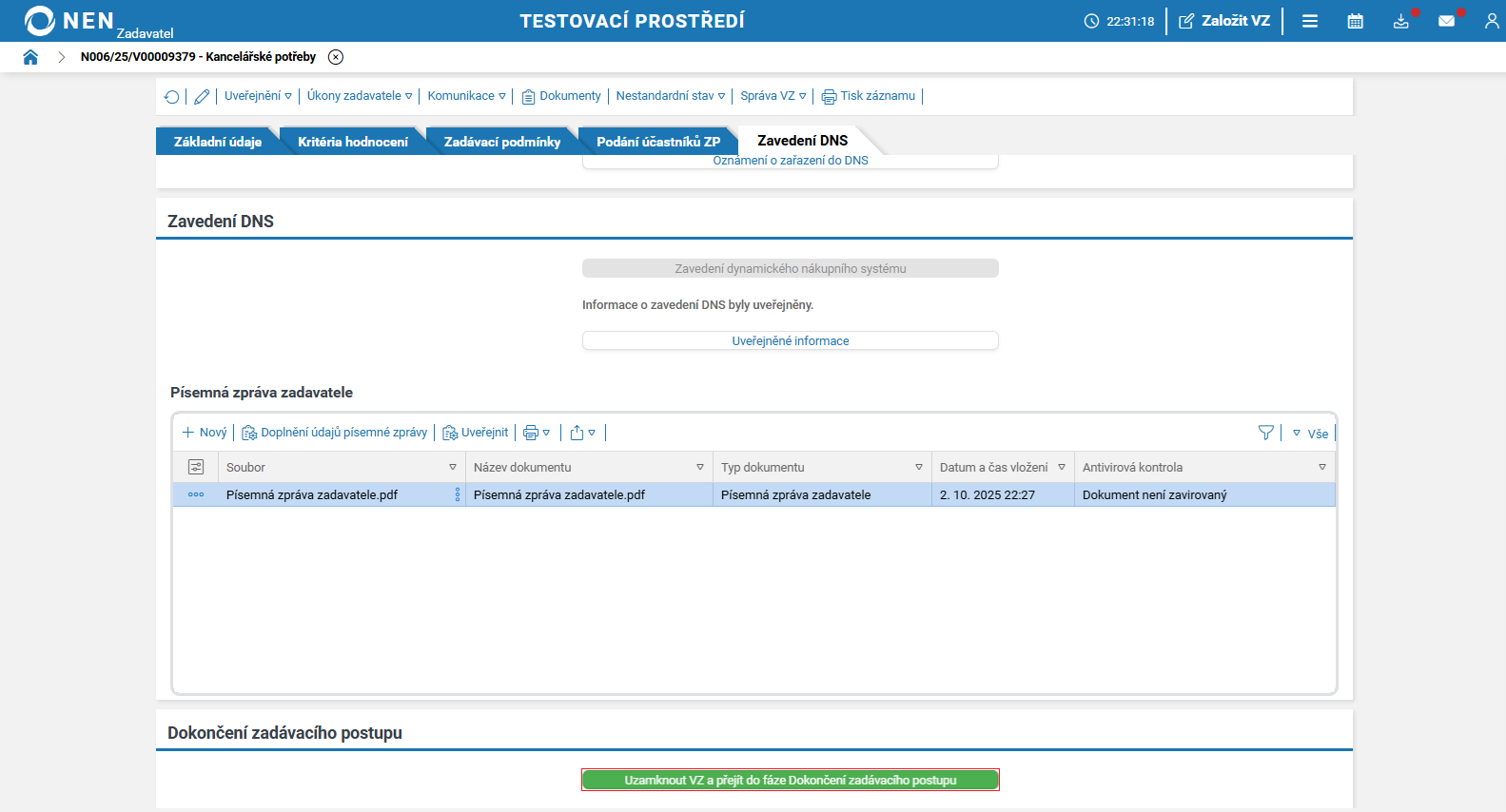Image resolution: width=1506 pixels, height=812 pixels.
Task: Switch to the Základní údaje tab
Action: (217, 142)
